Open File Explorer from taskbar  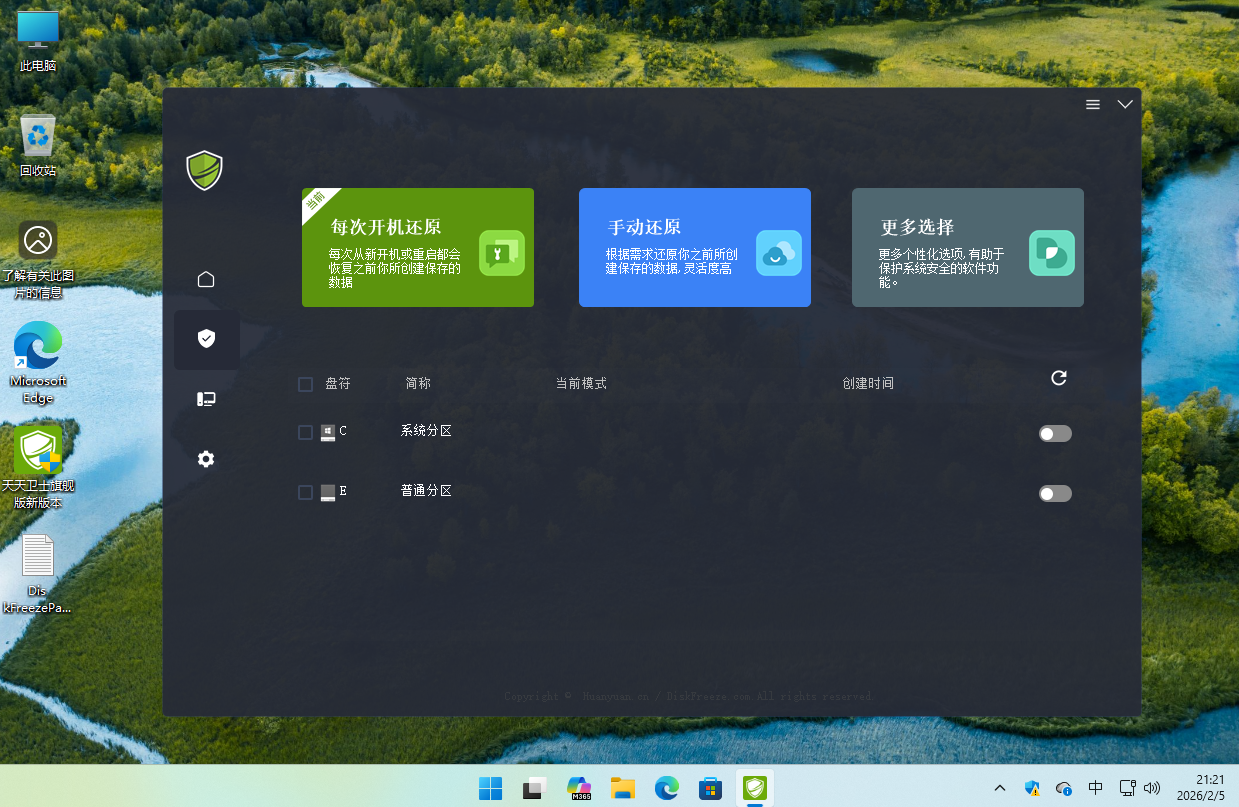click(x=623, y=788)
